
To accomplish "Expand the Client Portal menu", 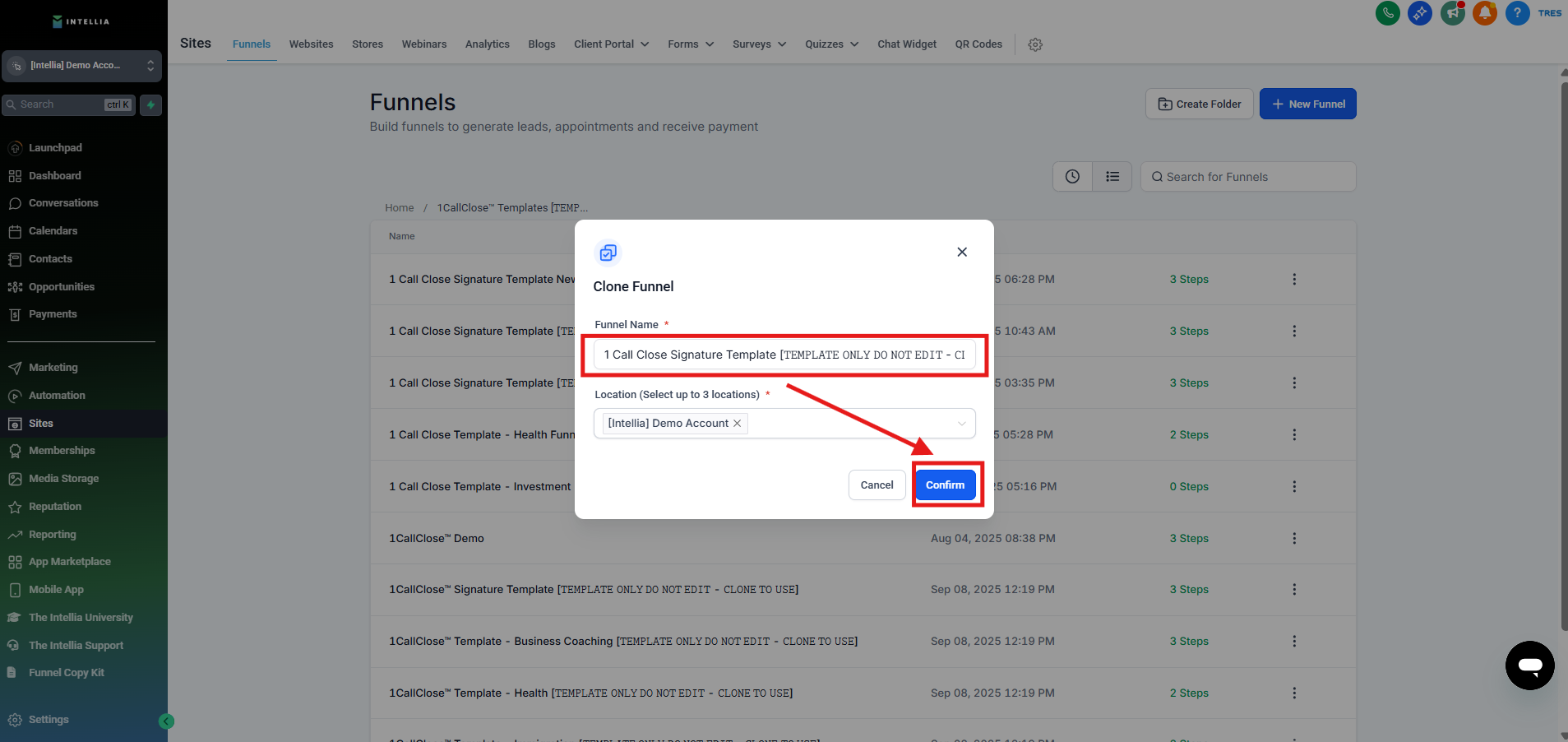I will (x=611, y=44).
